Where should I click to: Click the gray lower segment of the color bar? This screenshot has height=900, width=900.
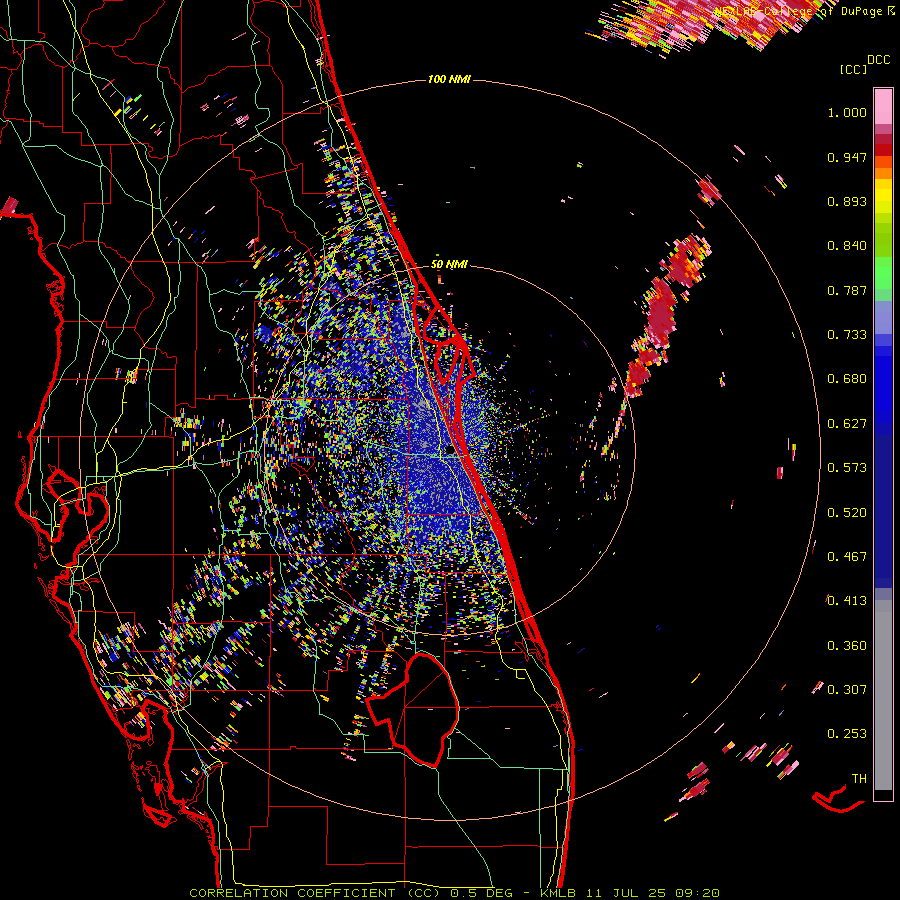883,695
